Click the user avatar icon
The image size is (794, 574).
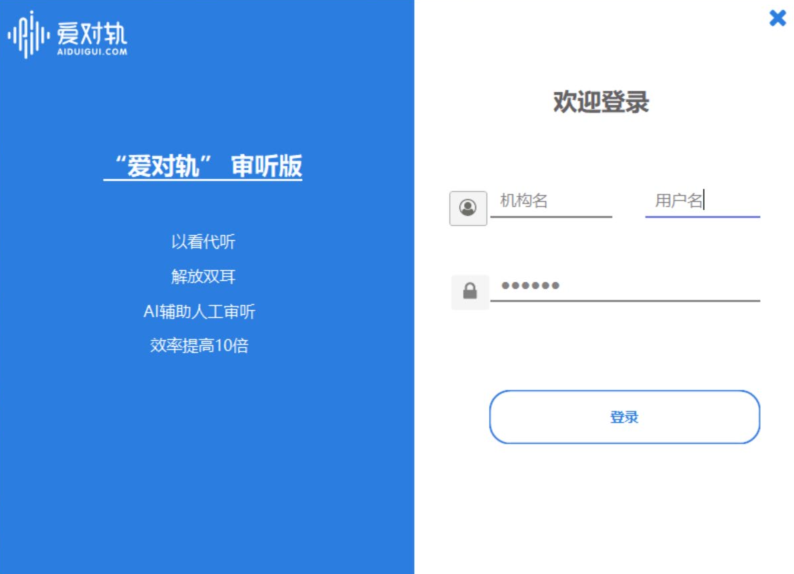[468, 208]
